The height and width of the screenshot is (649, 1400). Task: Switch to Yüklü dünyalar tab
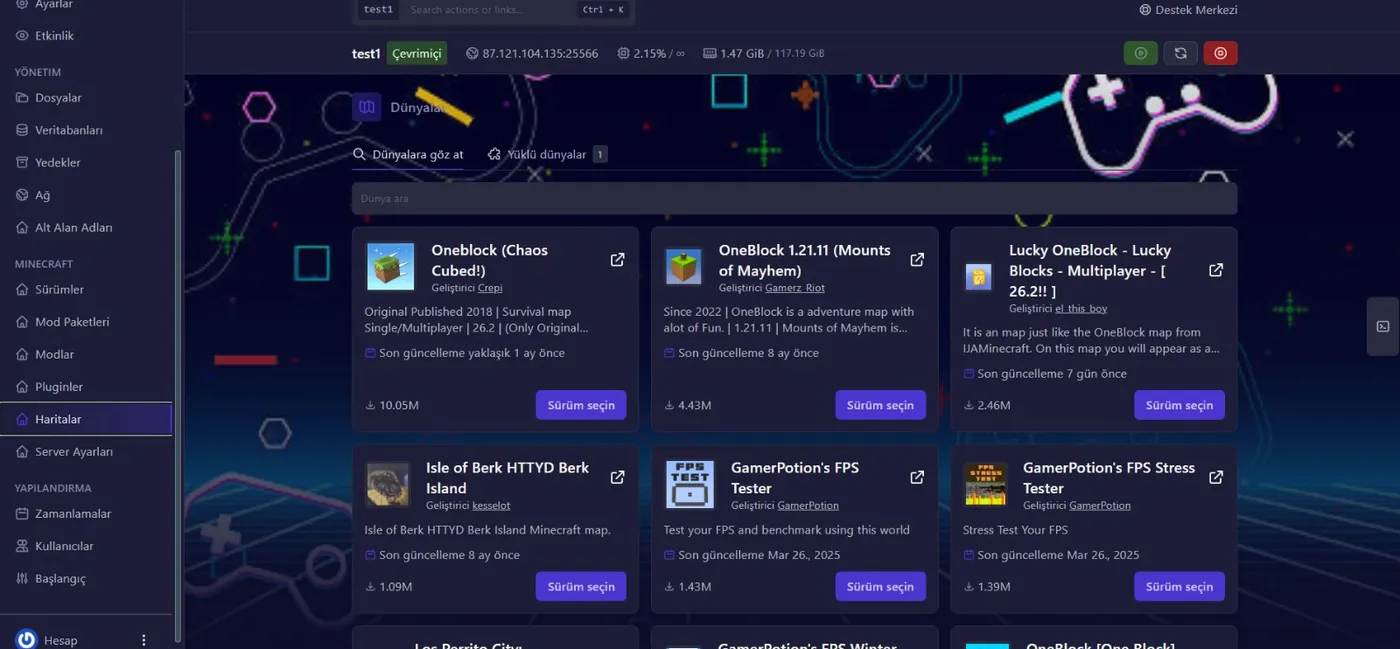(547, 155)
